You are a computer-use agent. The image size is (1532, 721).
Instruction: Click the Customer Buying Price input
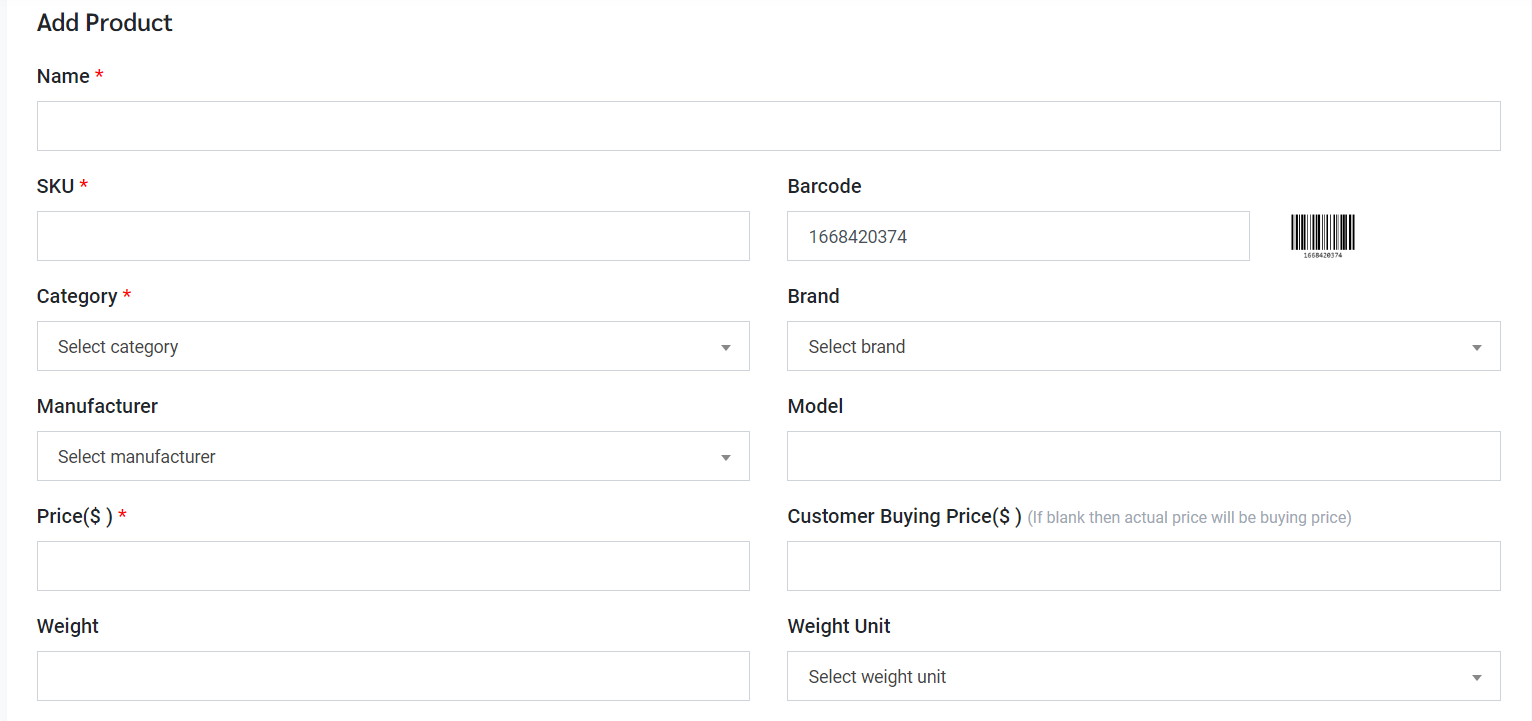coord(1143,566)
